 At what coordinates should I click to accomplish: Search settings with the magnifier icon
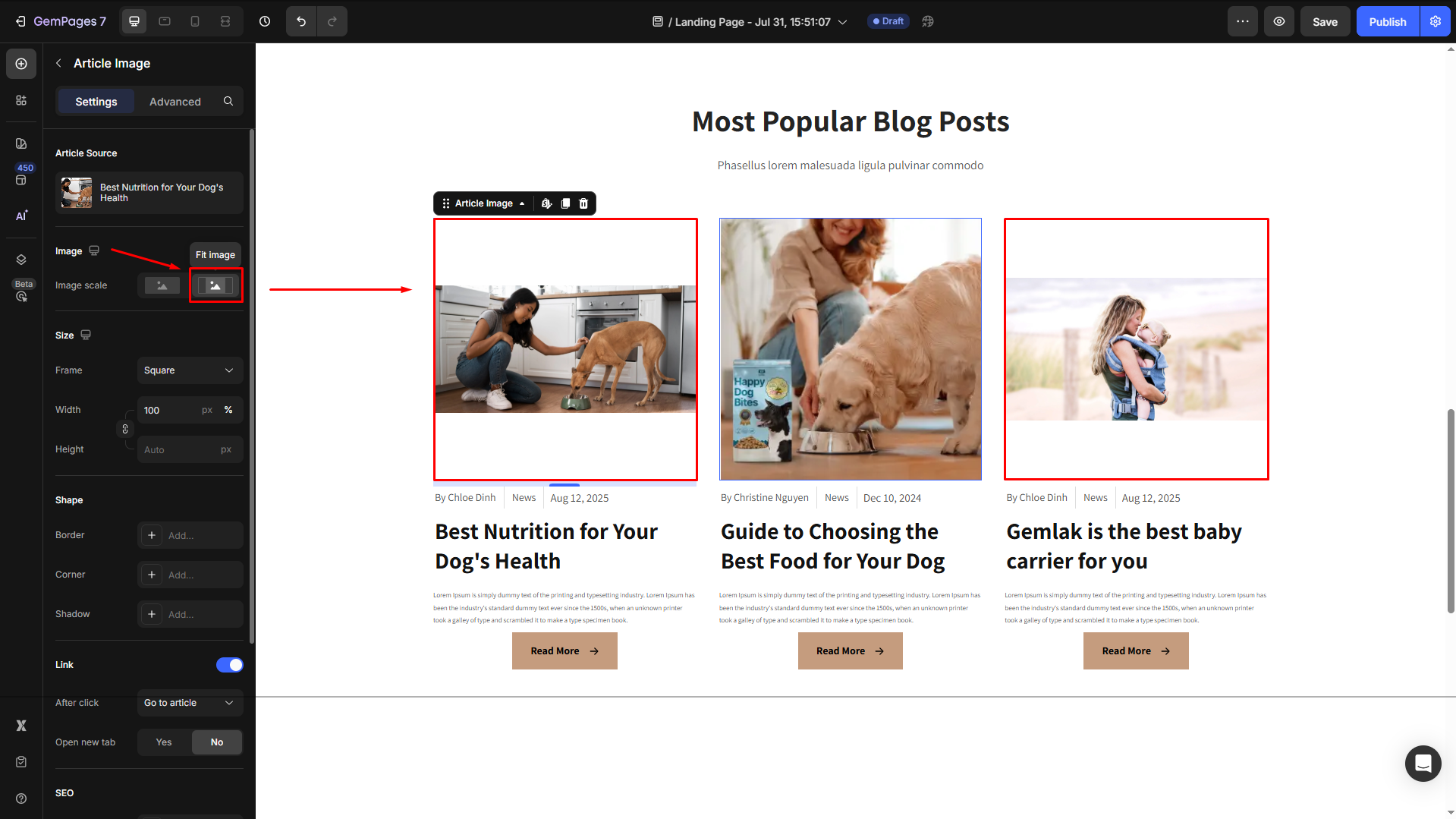[x=228, y=101]
